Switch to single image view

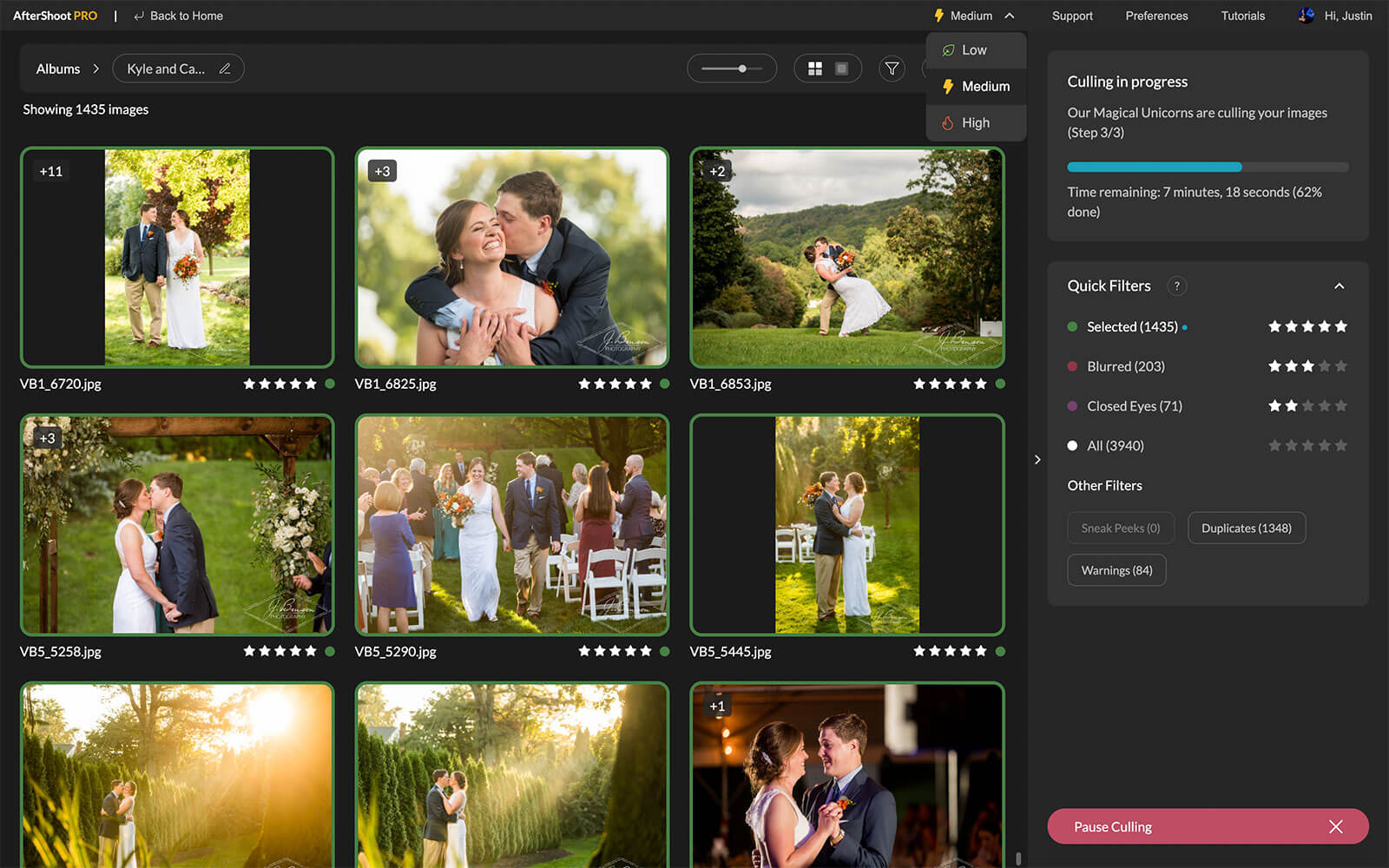tap(841, 69)
